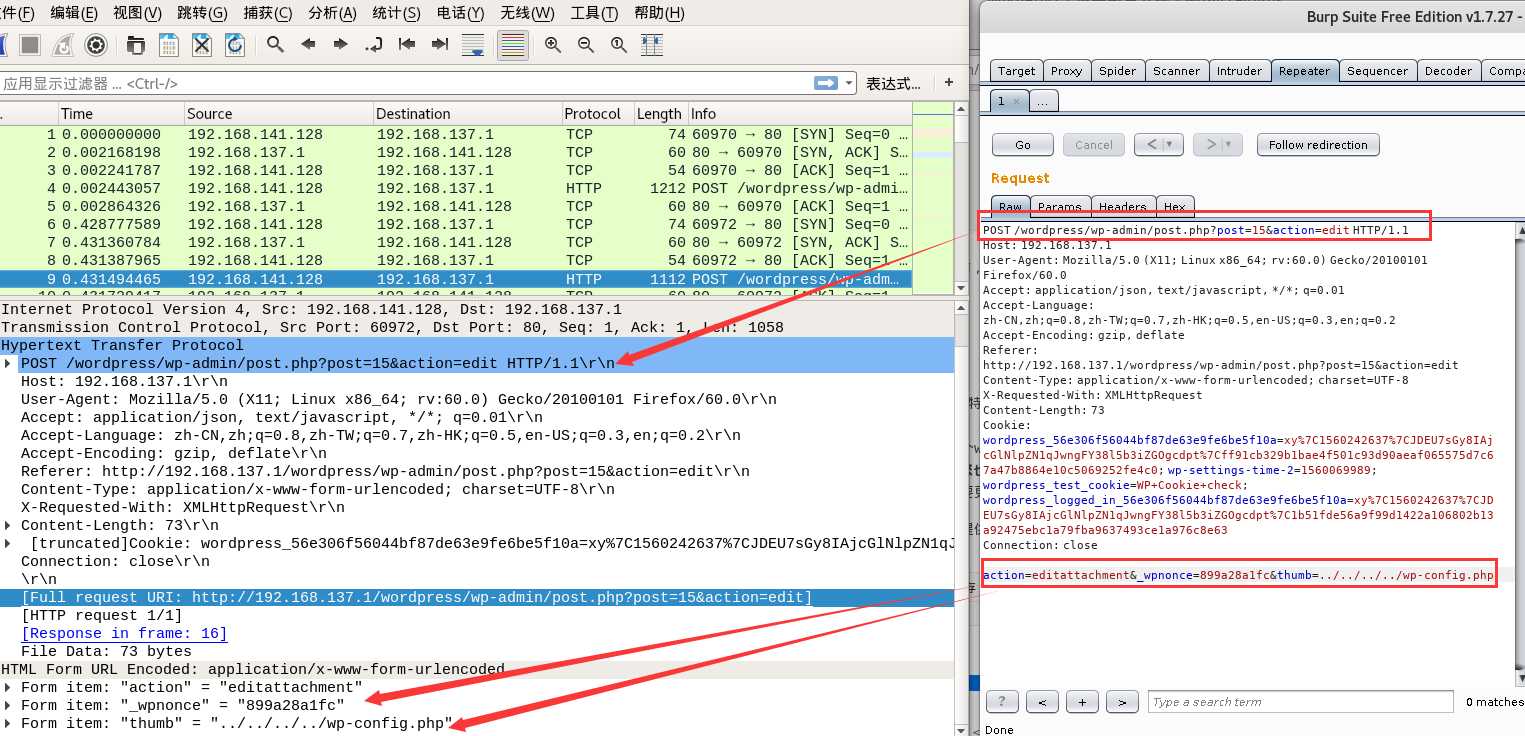Image resolution: width=1525 pixels, height=736 pixels.
Task: Open previous request history dropdown
Action: coord(1171,145)
